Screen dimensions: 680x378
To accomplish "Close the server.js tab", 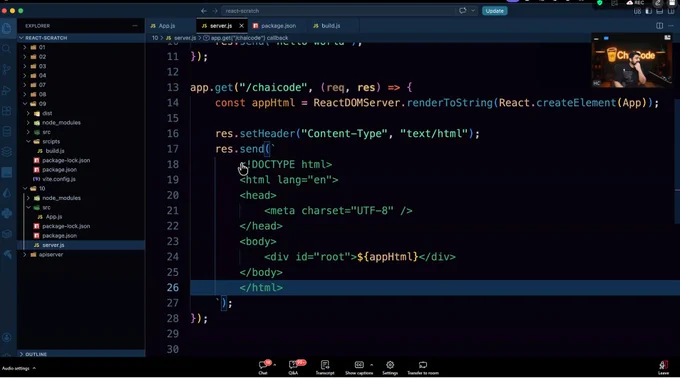I will coord(242,26).
